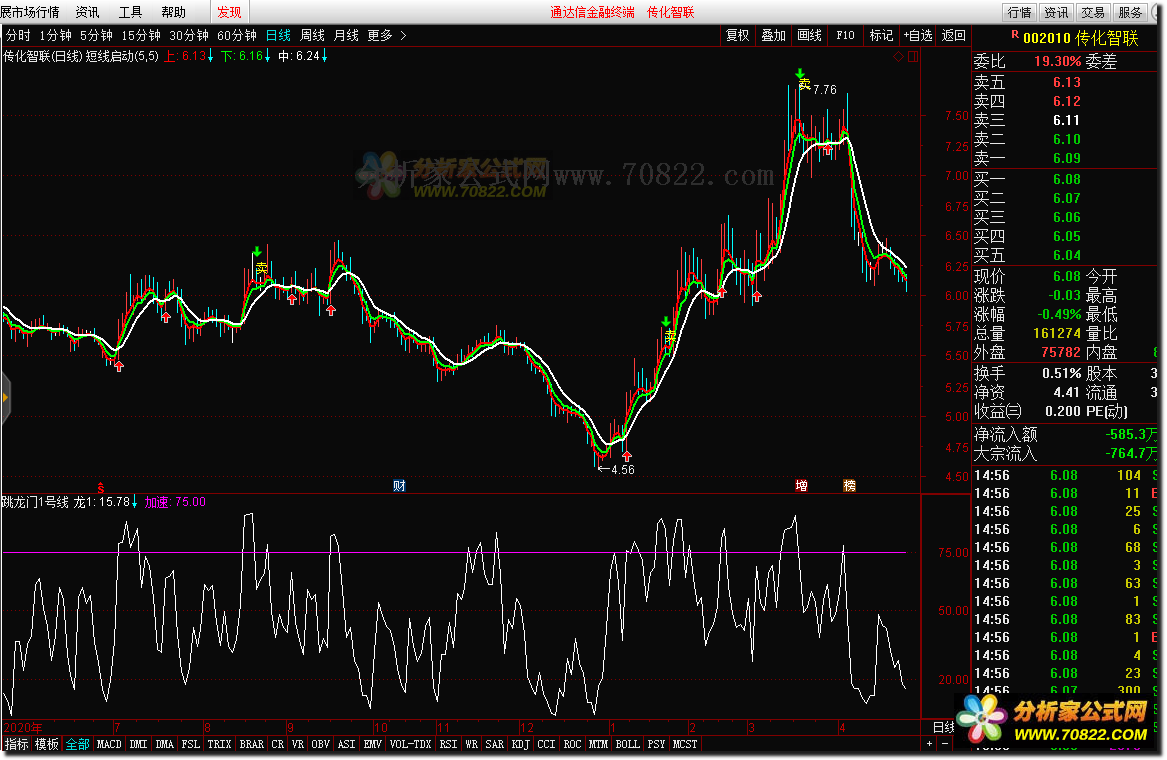Click the 增 event marker on timeline
Screen dimensions: 1167x760
point(802,486)
